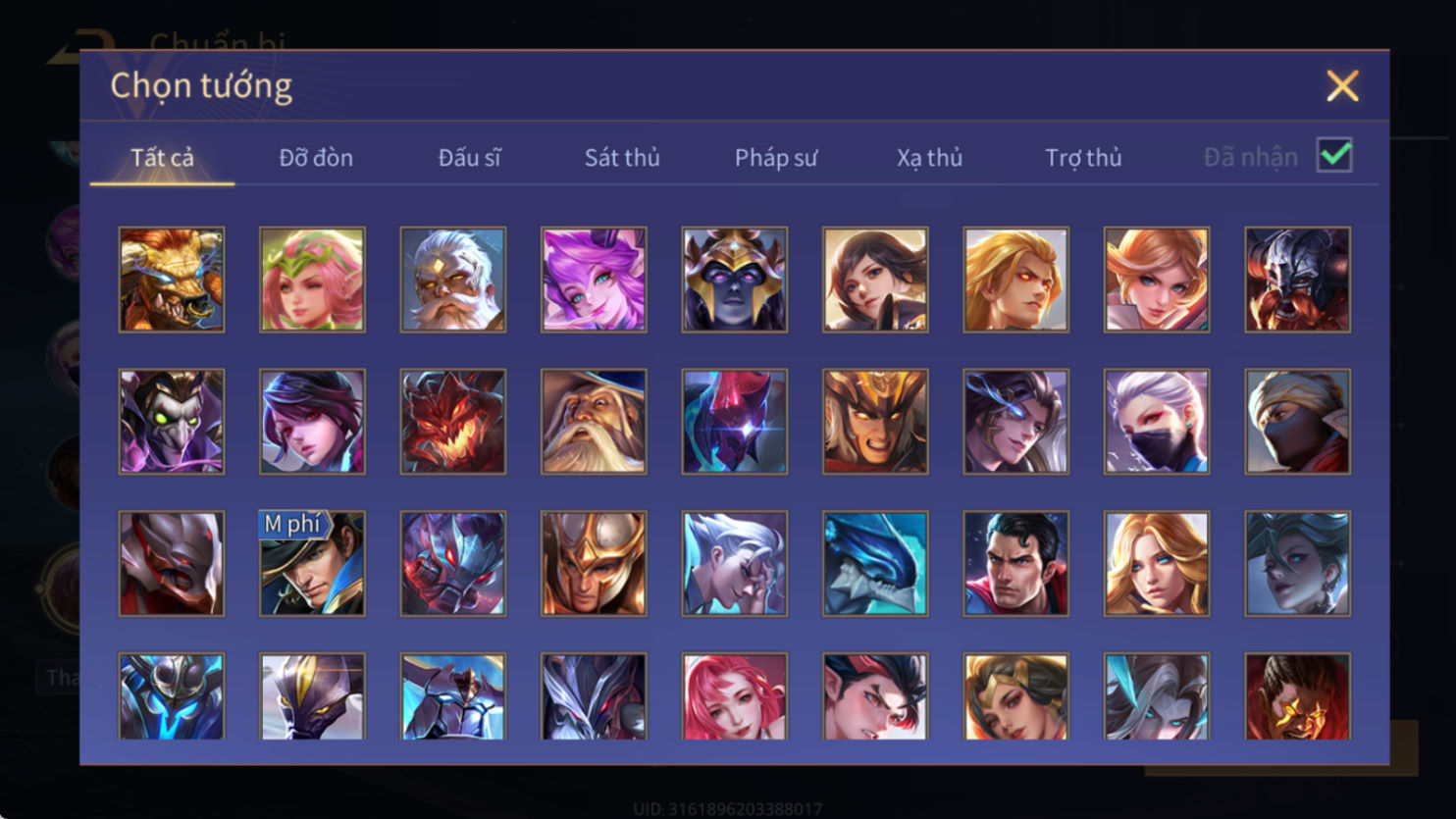This screenshot has height=819, width=1456.
Task: Select the pink-haired girl with green crown
Action: [x=312, y=280]
